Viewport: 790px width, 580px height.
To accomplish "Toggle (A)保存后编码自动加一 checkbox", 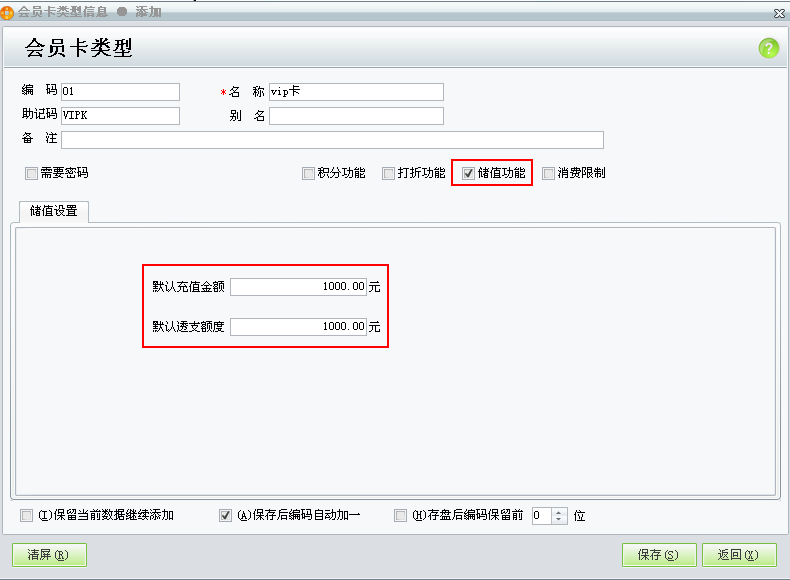I will coord(225,515).
